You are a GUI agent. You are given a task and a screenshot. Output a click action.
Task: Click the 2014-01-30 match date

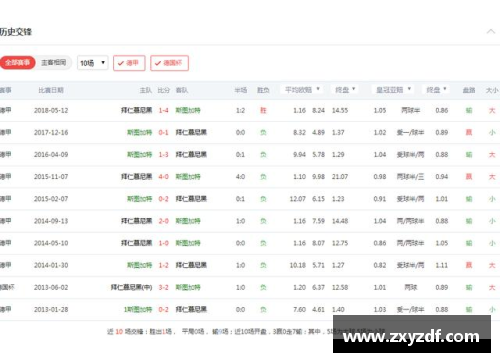[x=51, y=265]
